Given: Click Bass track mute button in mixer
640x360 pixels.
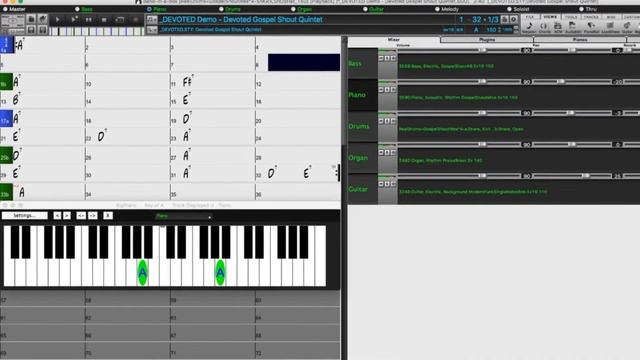Looking at the screenshot, I should coord(381,58).
